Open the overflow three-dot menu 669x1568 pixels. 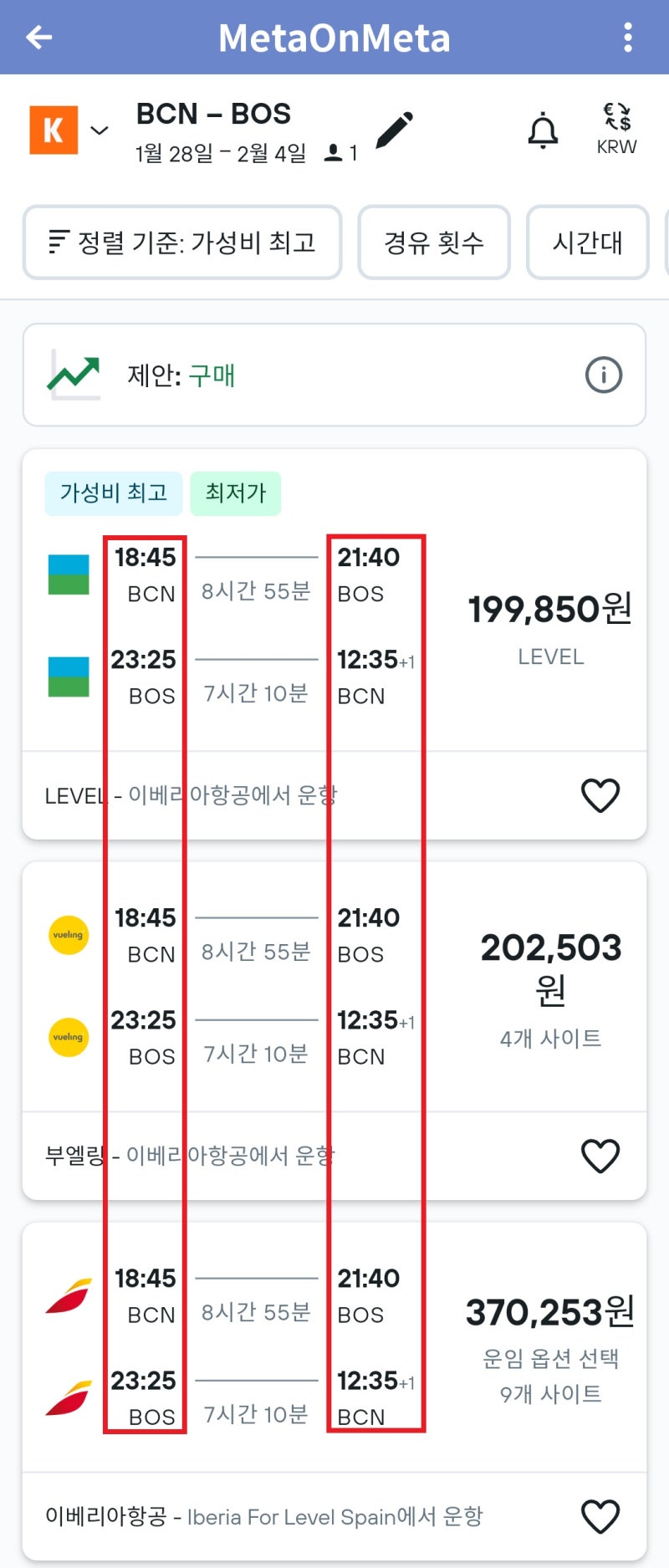628,37
